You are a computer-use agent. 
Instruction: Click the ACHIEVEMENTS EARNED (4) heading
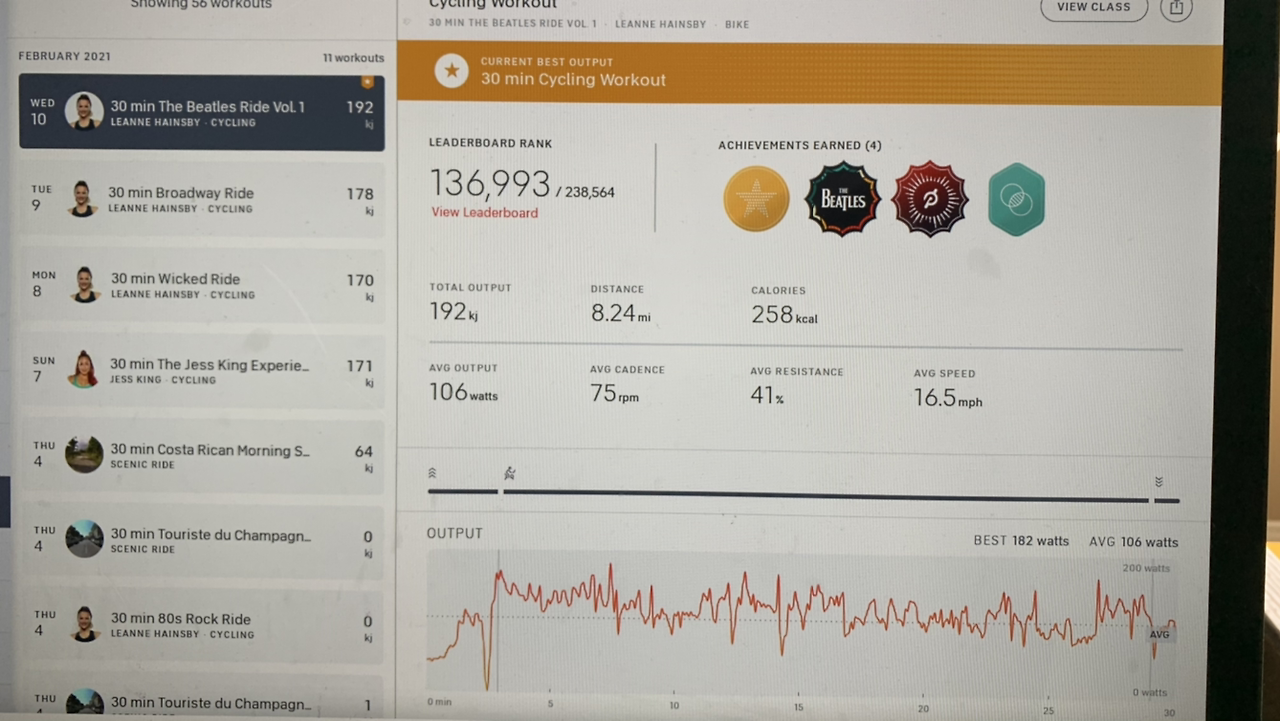[800, 146]
